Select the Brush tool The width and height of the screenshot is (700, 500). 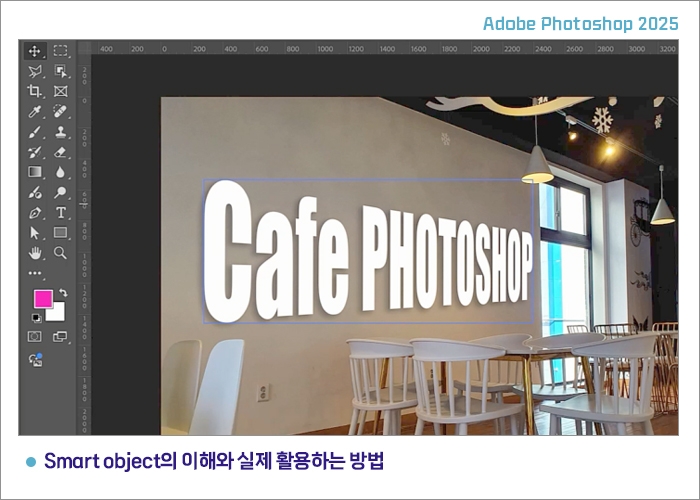click(35, 132)
